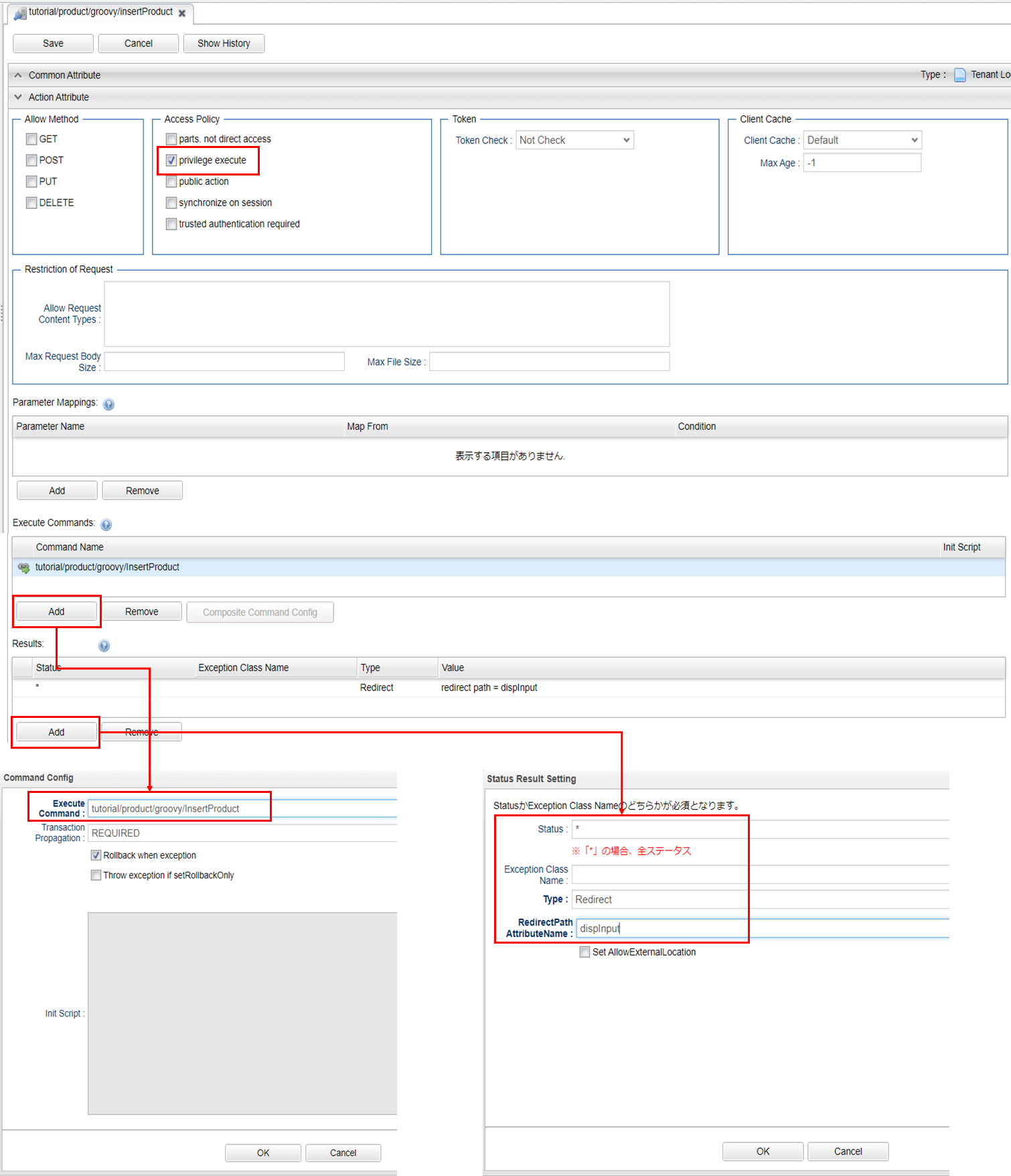Enable synchronize on session
Image resolution: width=1011 pixels, height=1176 pixels.
coord(171,202)
